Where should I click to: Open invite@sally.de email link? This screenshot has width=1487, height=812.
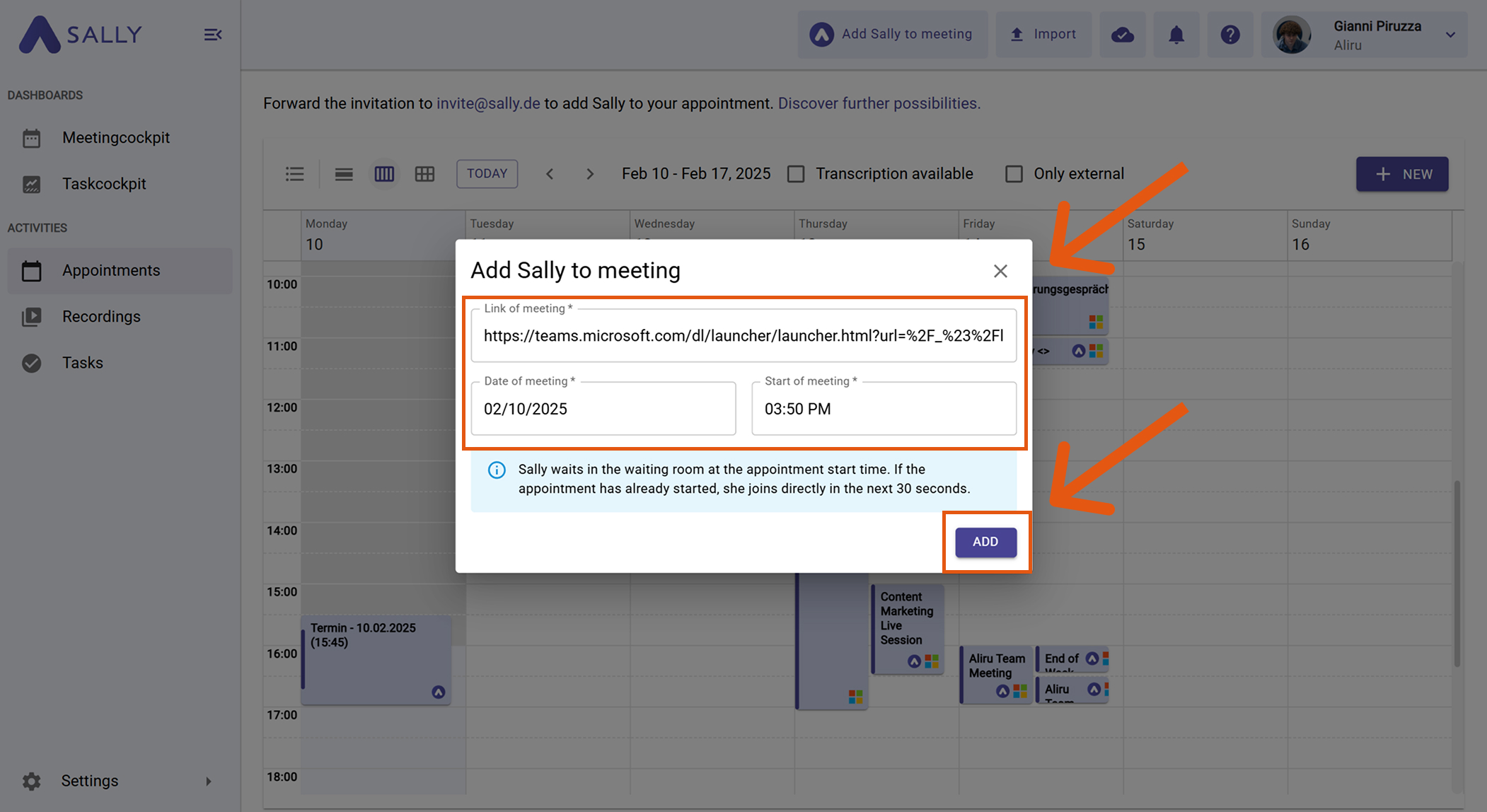(x=488, y=103)
